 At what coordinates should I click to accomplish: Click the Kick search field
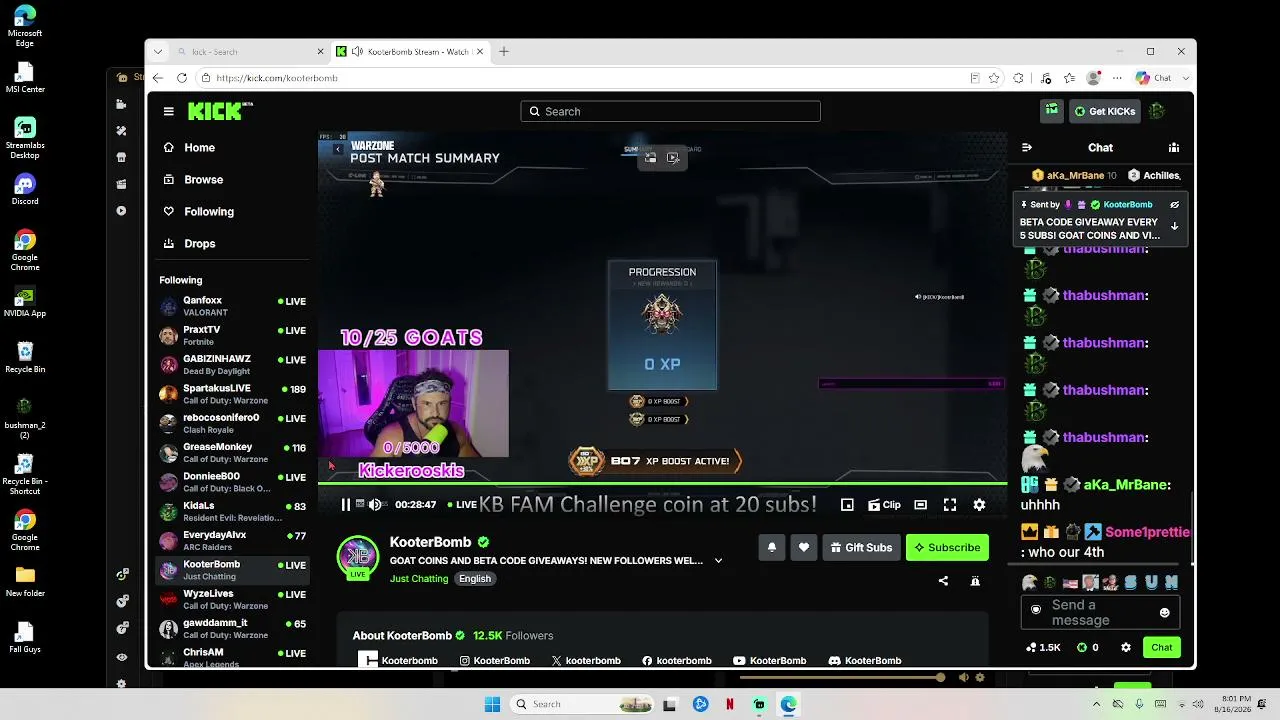[670, 111]
